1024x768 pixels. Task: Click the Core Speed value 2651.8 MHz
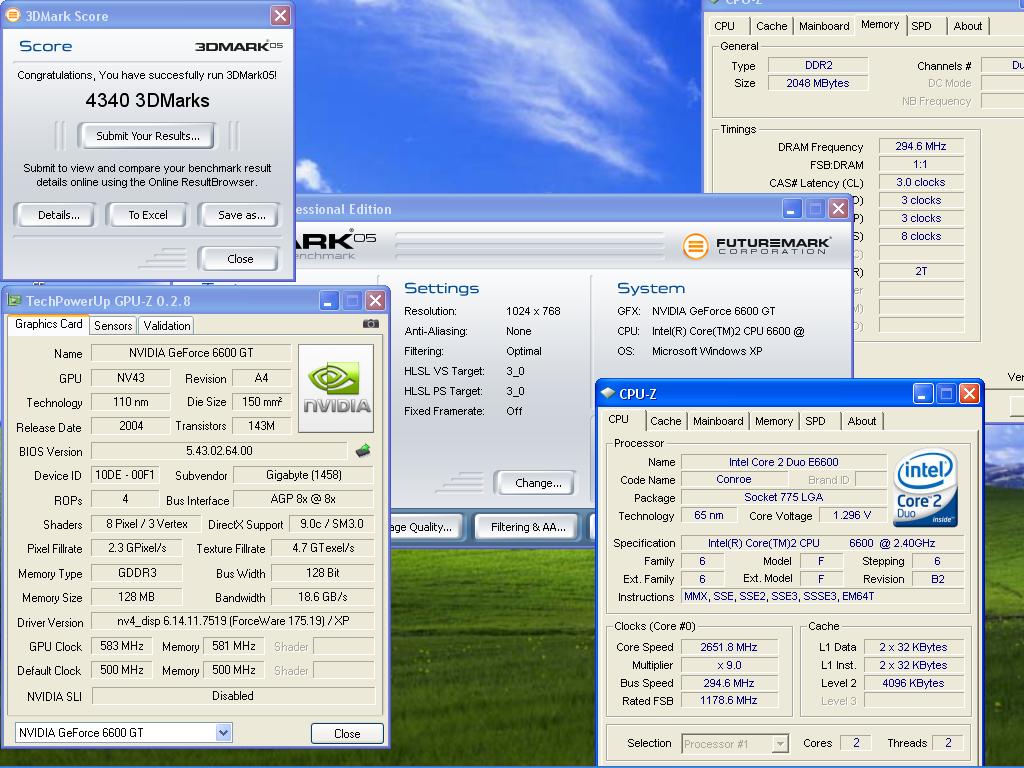click(729, 647)
